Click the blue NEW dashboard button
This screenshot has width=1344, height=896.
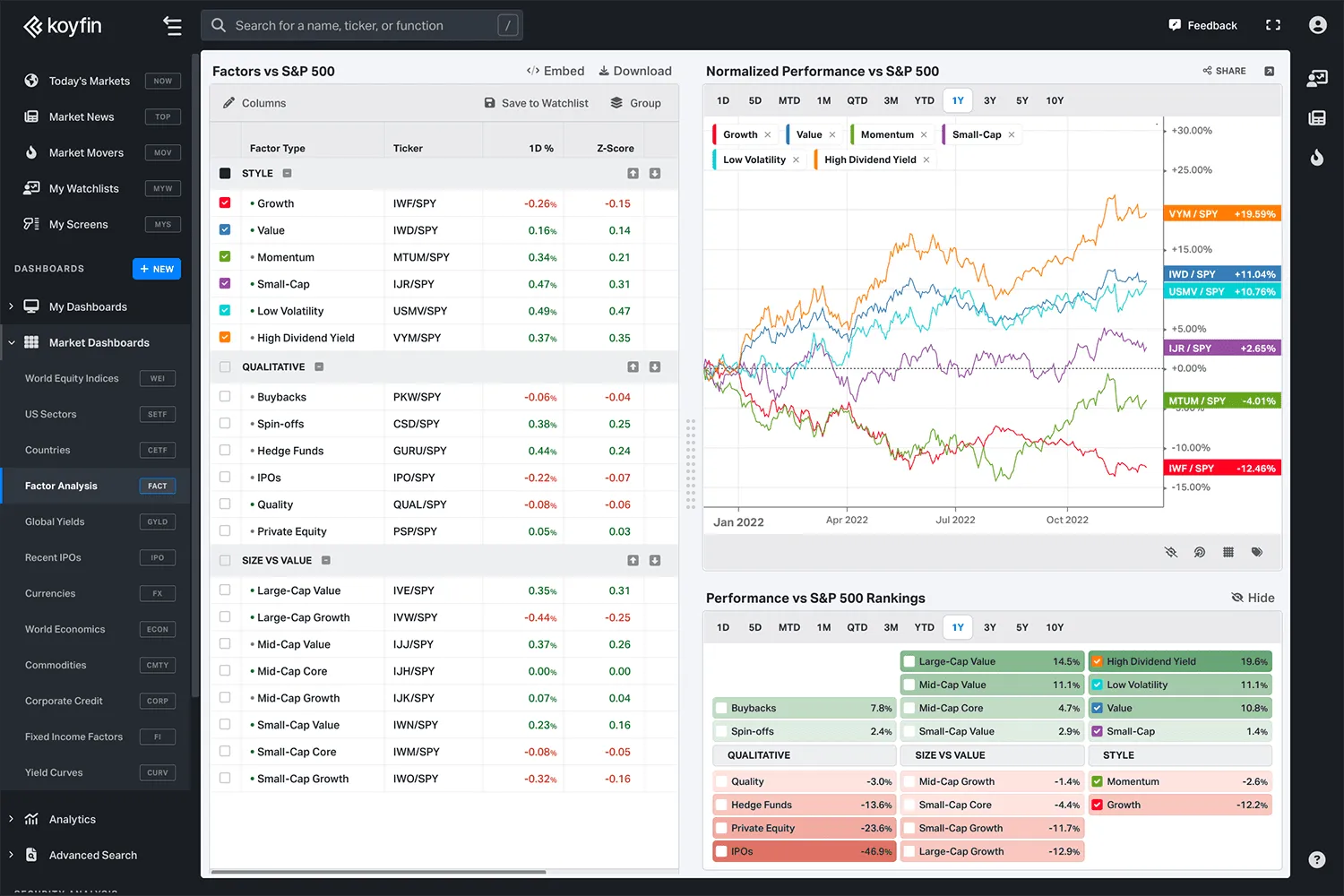pos(157,269)
